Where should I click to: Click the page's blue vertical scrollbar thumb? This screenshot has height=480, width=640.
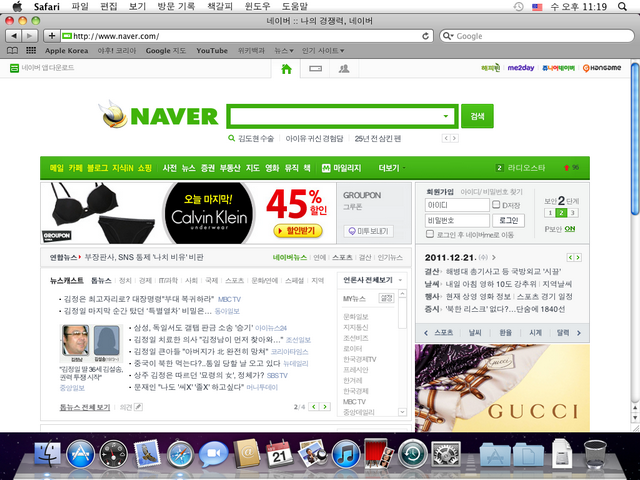(635, 139)
